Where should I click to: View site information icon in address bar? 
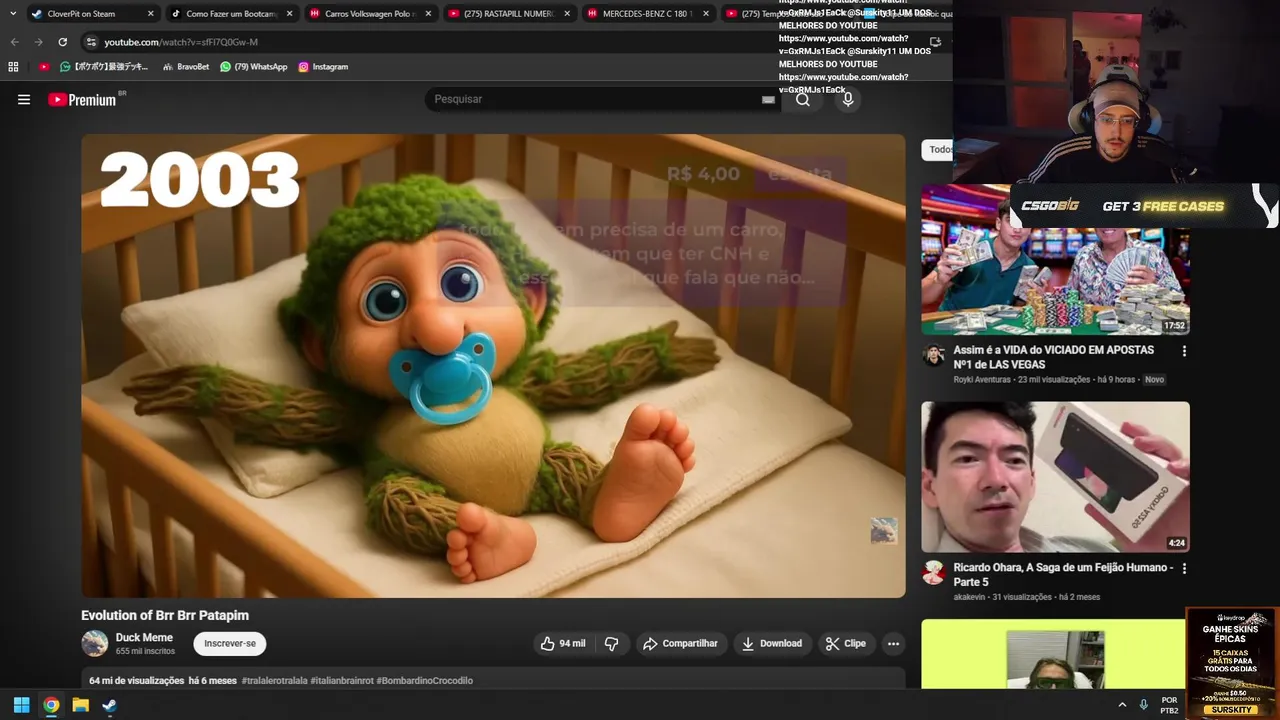[91, 42]
